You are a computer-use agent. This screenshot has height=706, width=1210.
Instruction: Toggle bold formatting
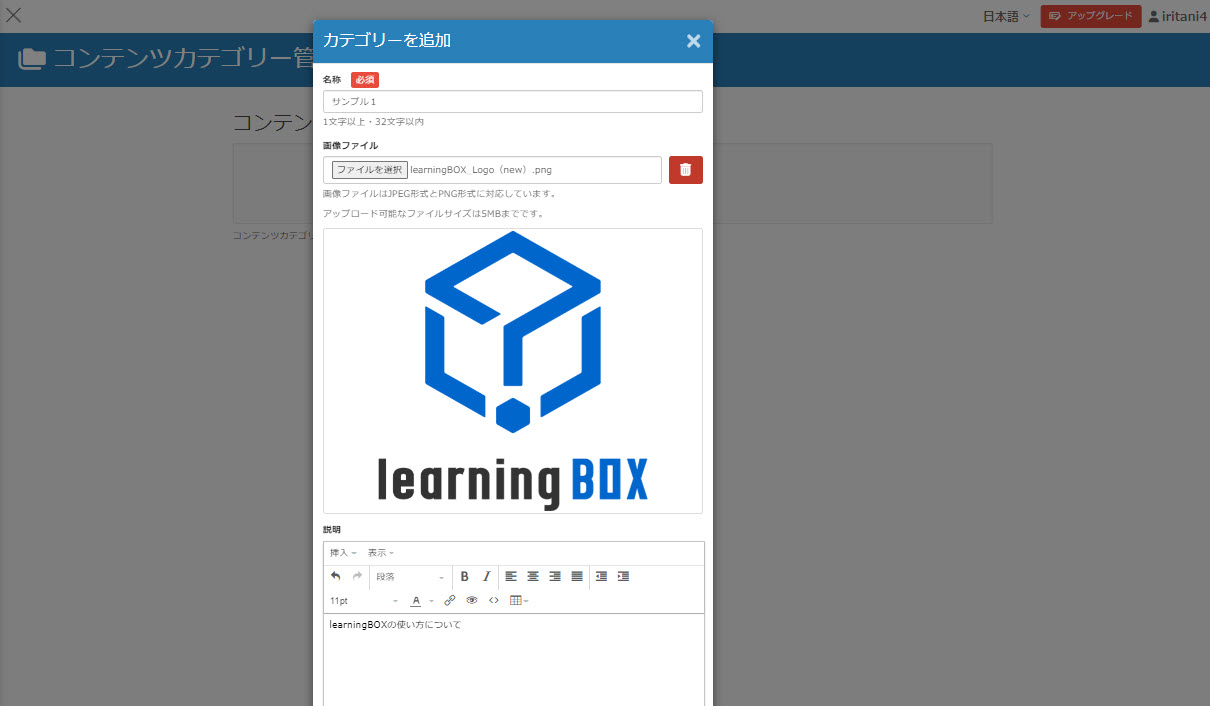(464, 577)
